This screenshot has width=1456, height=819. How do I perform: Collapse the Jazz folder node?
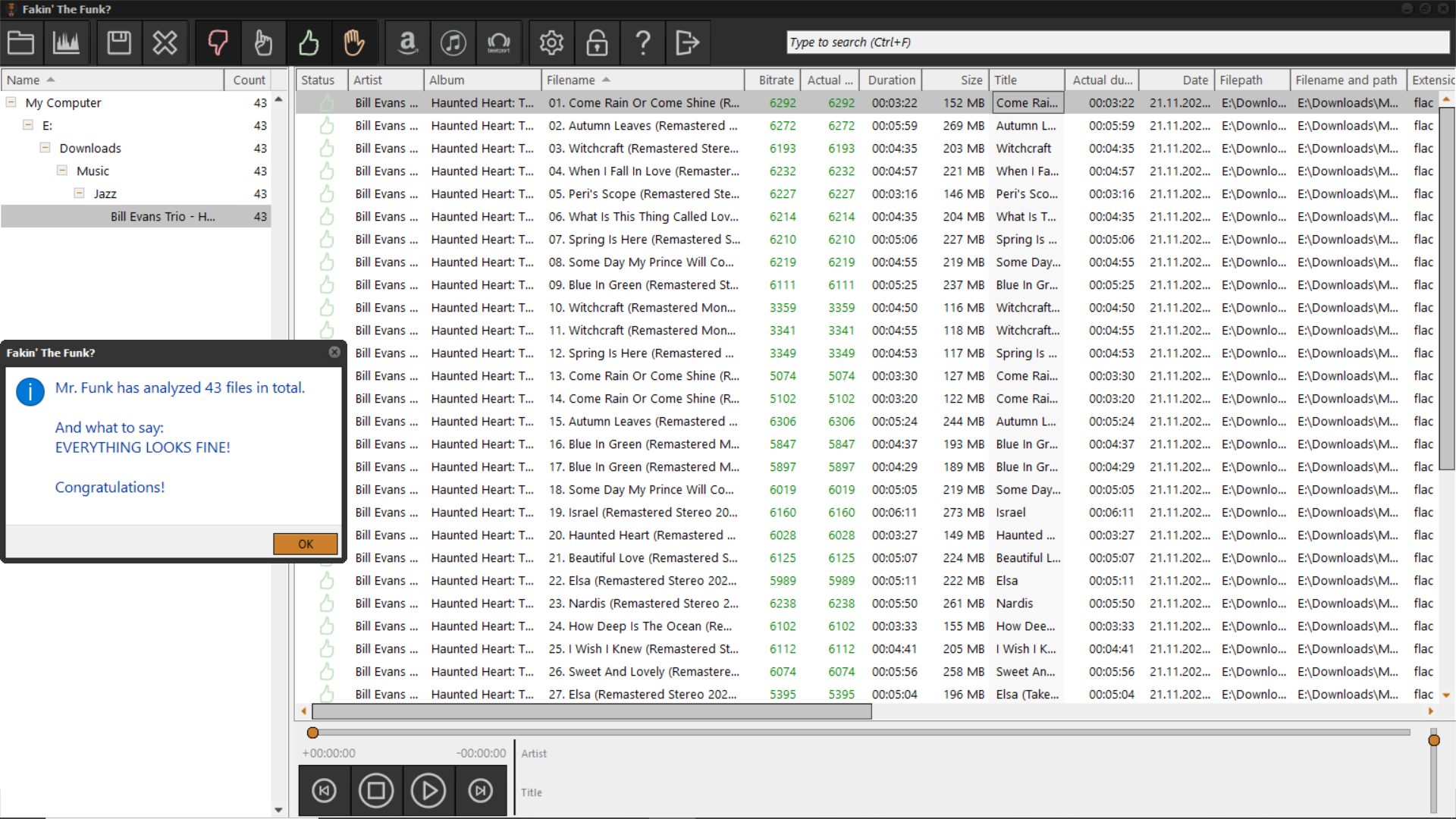pyautogui.click(x=79, y=193)
